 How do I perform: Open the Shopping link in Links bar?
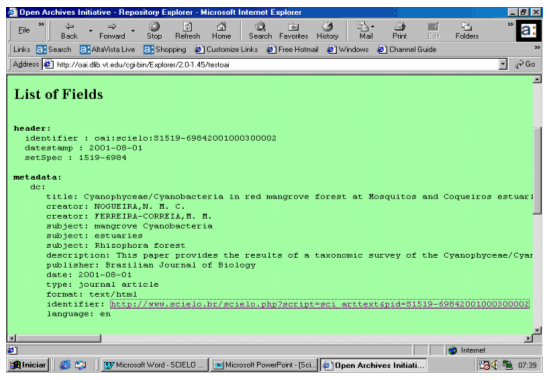(165, 49)
